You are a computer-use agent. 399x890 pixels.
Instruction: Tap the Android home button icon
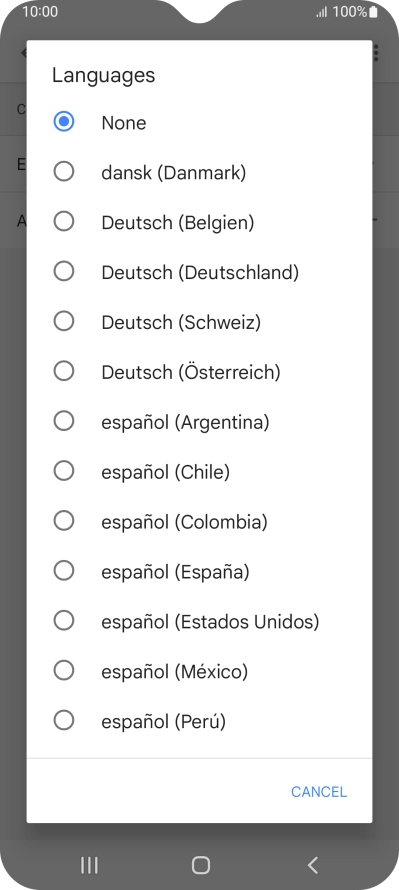[x=200, y=865]
